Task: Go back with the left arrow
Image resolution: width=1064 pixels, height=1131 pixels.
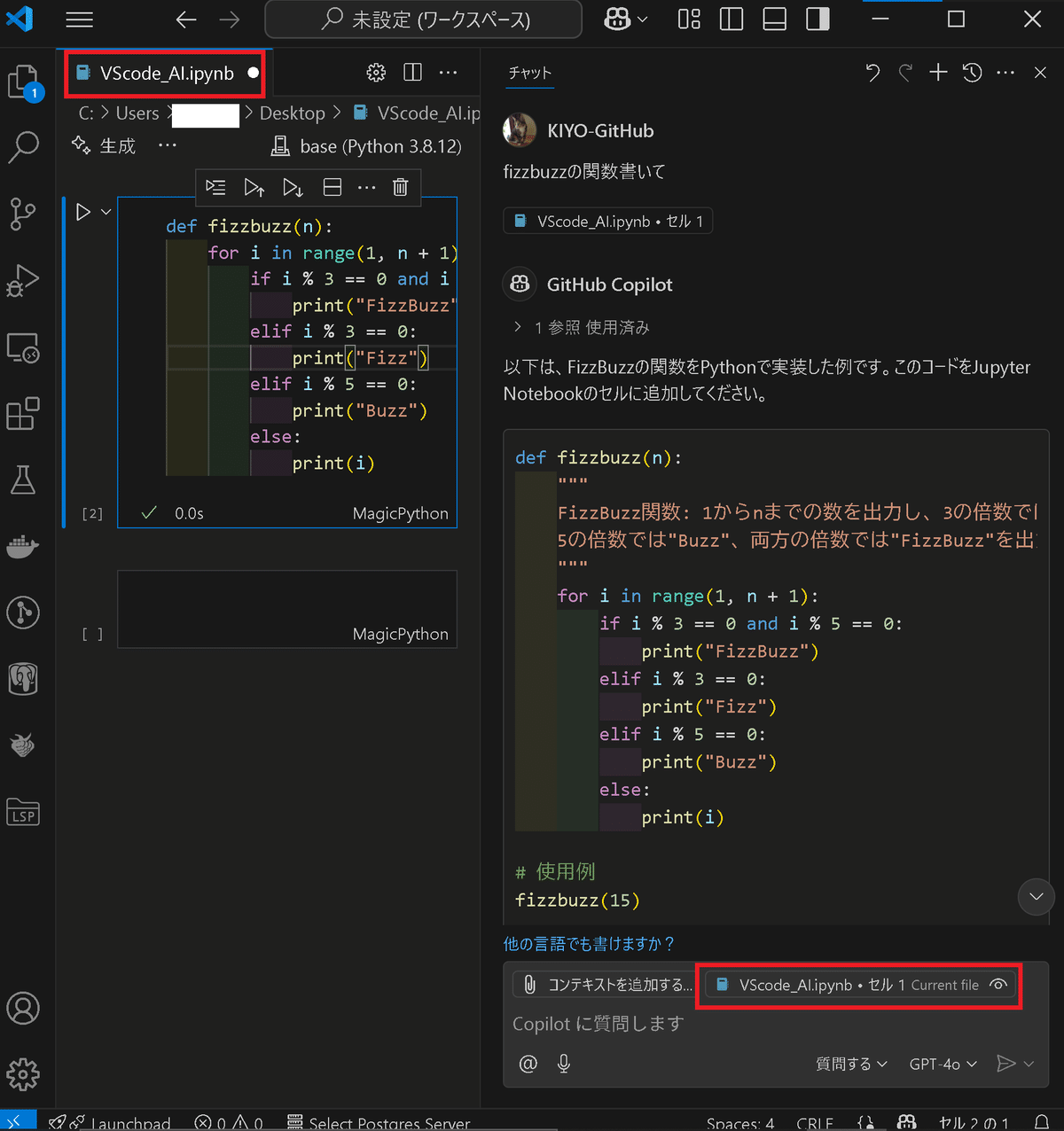Action: point(186,19)
